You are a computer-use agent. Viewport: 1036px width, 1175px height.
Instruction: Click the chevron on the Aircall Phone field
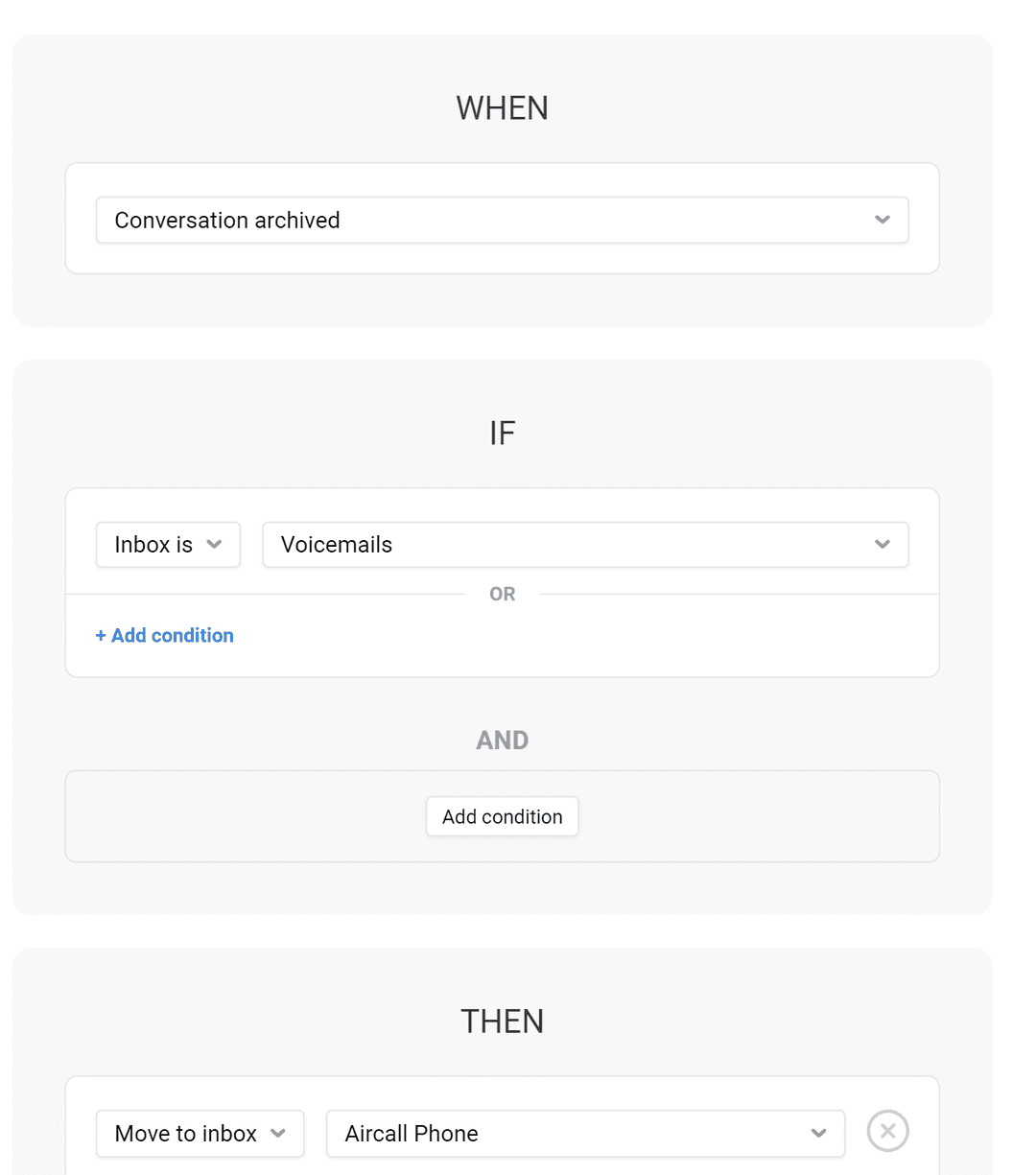(x=818, y=1133)
